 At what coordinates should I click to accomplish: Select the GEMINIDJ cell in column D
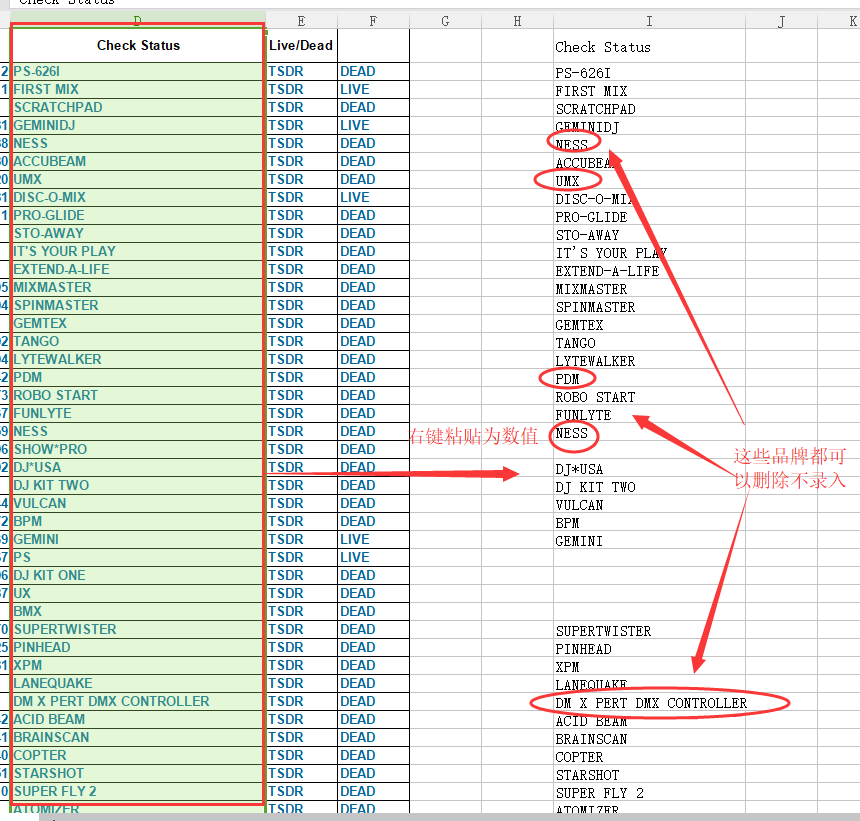click(x=138, y=126)
